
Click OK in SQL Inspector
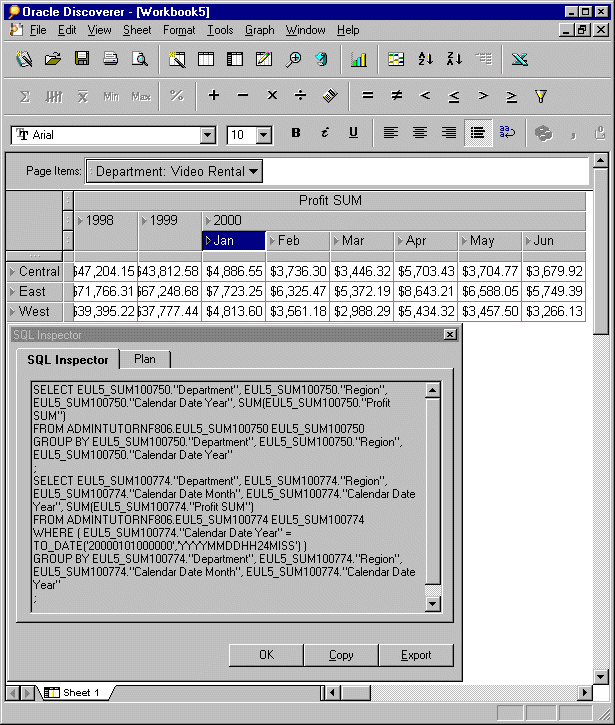coord(266,655)
